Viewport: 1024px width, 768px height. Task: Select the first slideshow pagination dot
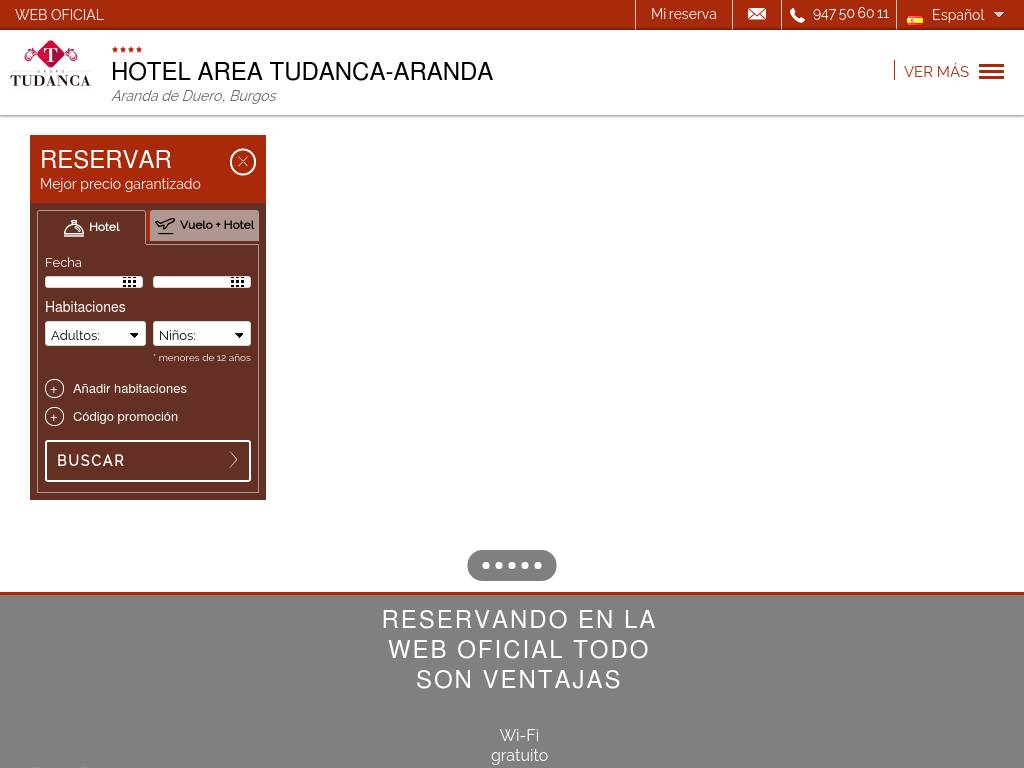[x=486, y=565]
